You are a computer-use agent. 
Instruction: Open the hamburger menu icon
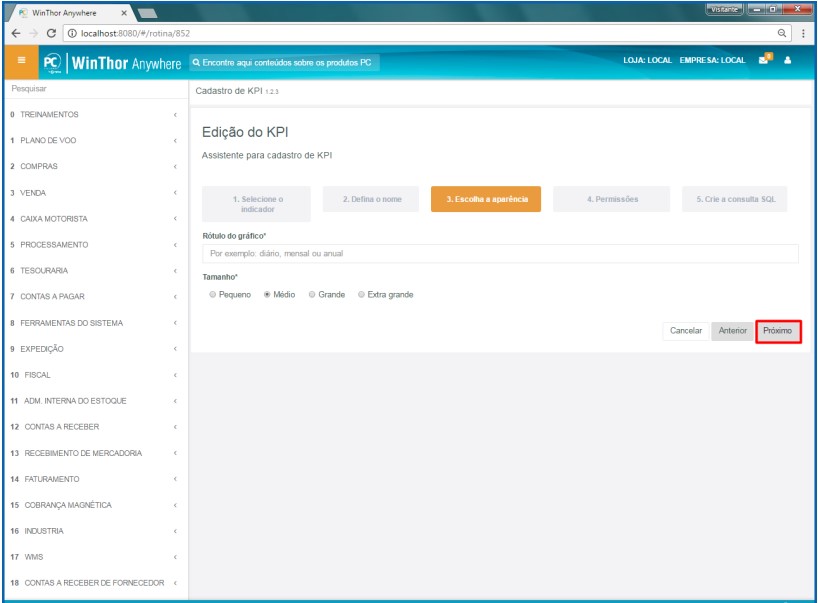click(21, 61)
